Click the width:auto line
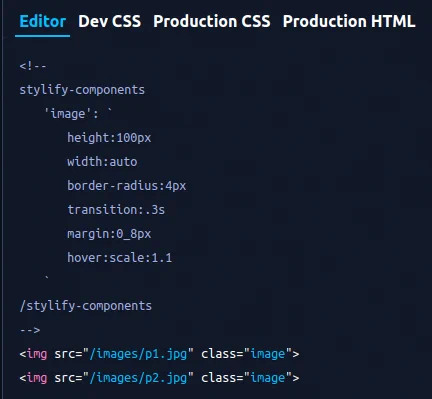This screenshot has width=432, height=399. pyautogui.click(x=102, y=162)
